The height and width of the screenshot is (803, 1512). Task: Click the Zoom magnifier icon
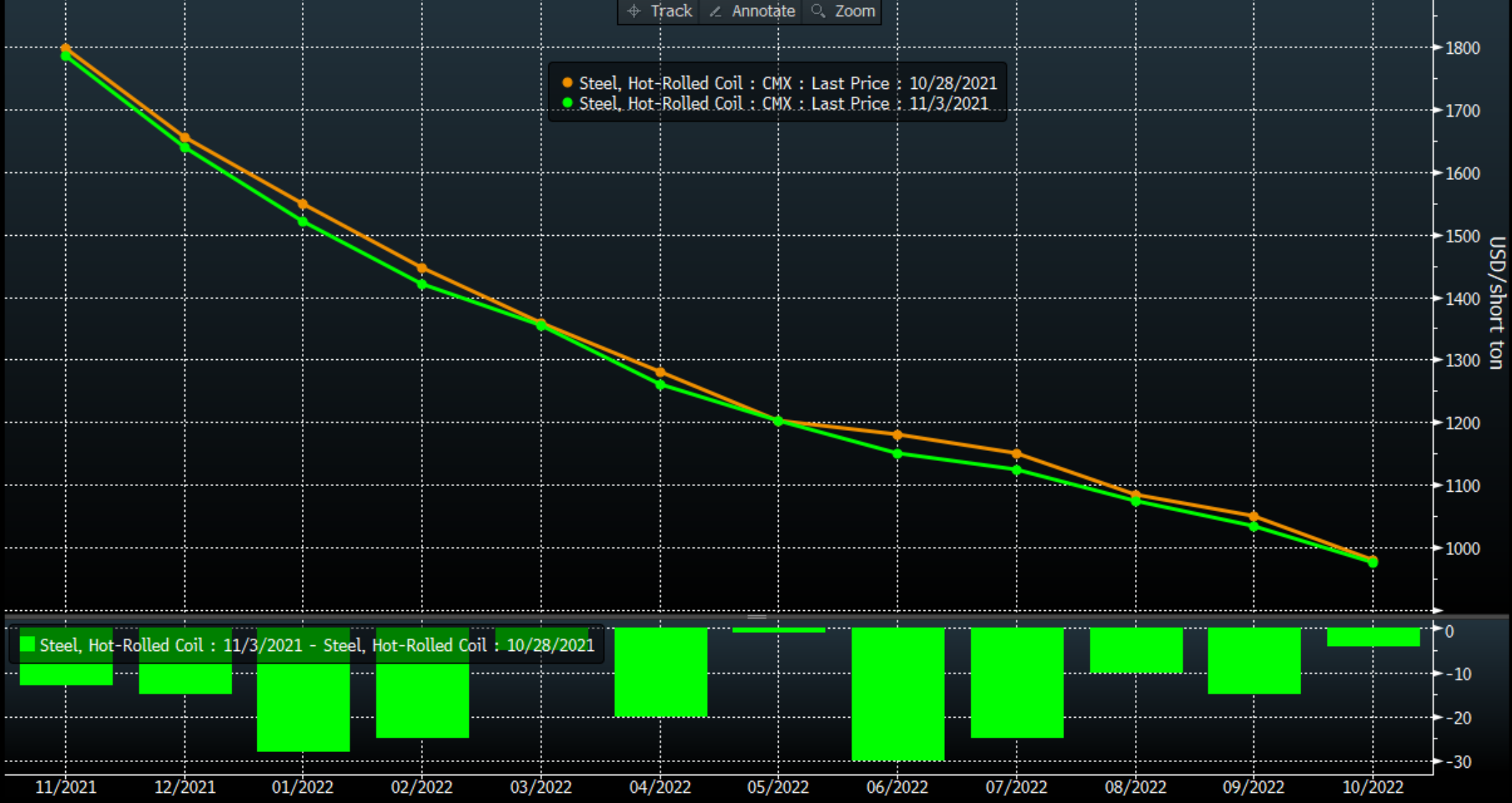818,11
